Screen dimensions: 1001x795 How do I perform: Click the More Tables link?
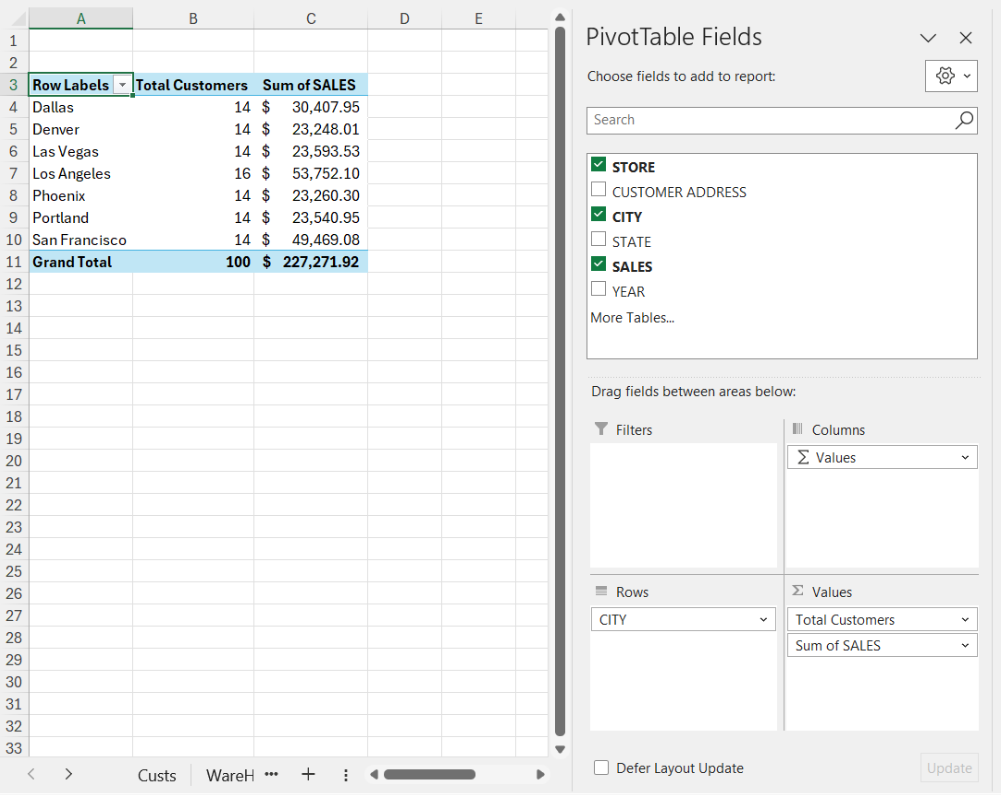click(632, 318)
